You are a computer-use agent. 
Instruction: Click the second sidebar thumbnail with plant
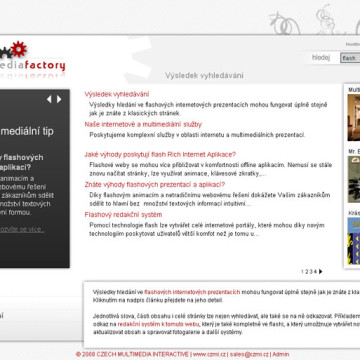[x=354, y=179]
